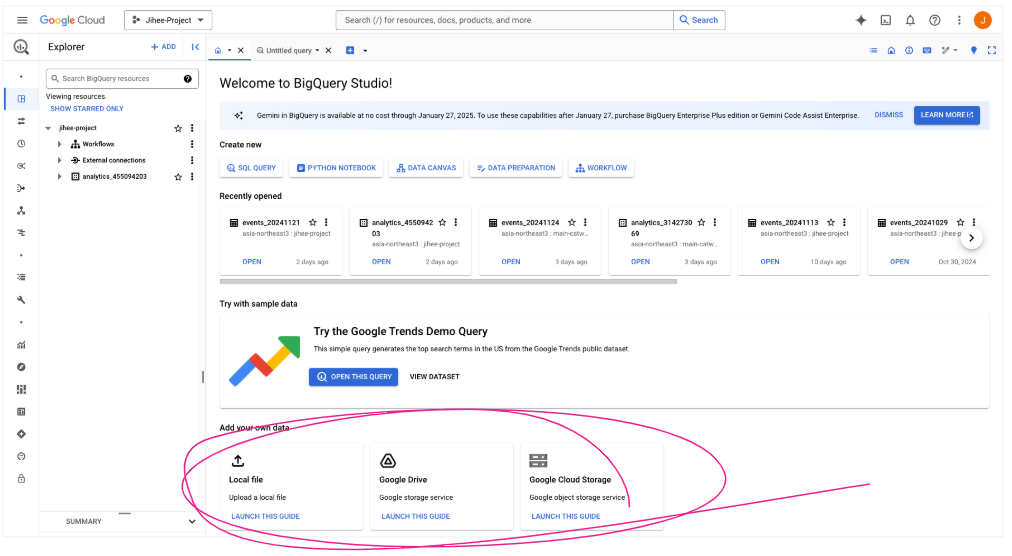Click ADD in the Explorer header
The width and height of the screenshot is (1012, 556).
163,46
